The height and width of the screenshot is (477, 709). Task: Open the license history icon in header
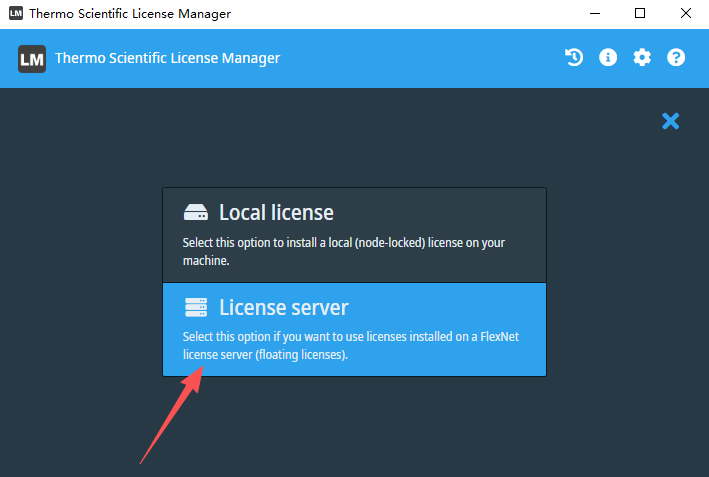(x=574, y=58)
